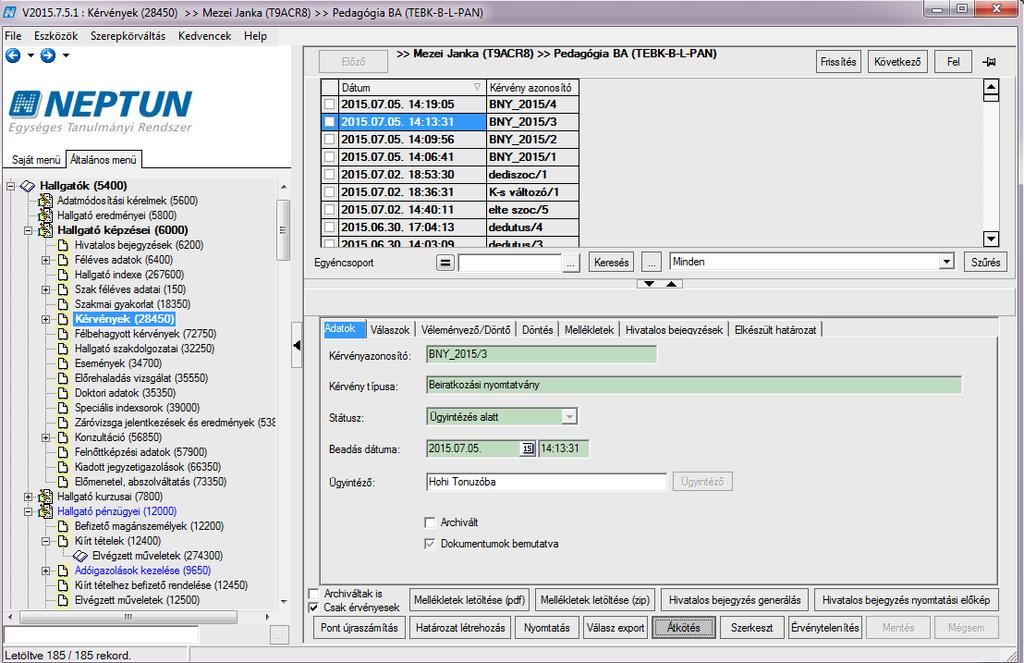Switch to the Saját menü tab
This screenshot has width=1024, height=663.
click(x=36, y=160)
